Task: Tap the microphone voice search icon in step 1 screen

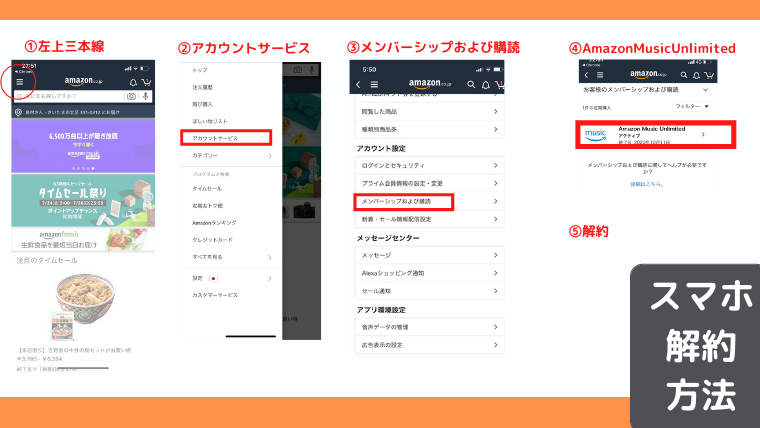Action: click(145, 96)
